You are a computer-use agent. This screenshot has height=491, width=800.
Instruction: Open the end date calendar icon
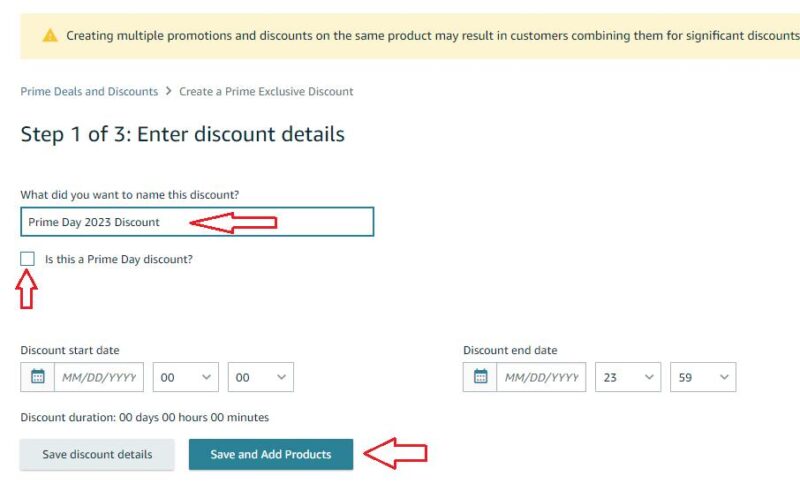(480, 377)
